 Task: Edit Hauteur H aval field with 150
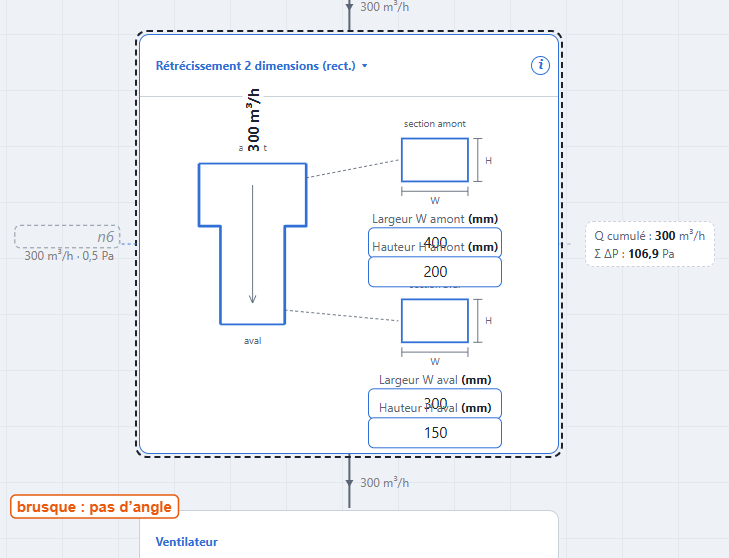[435, 432]
